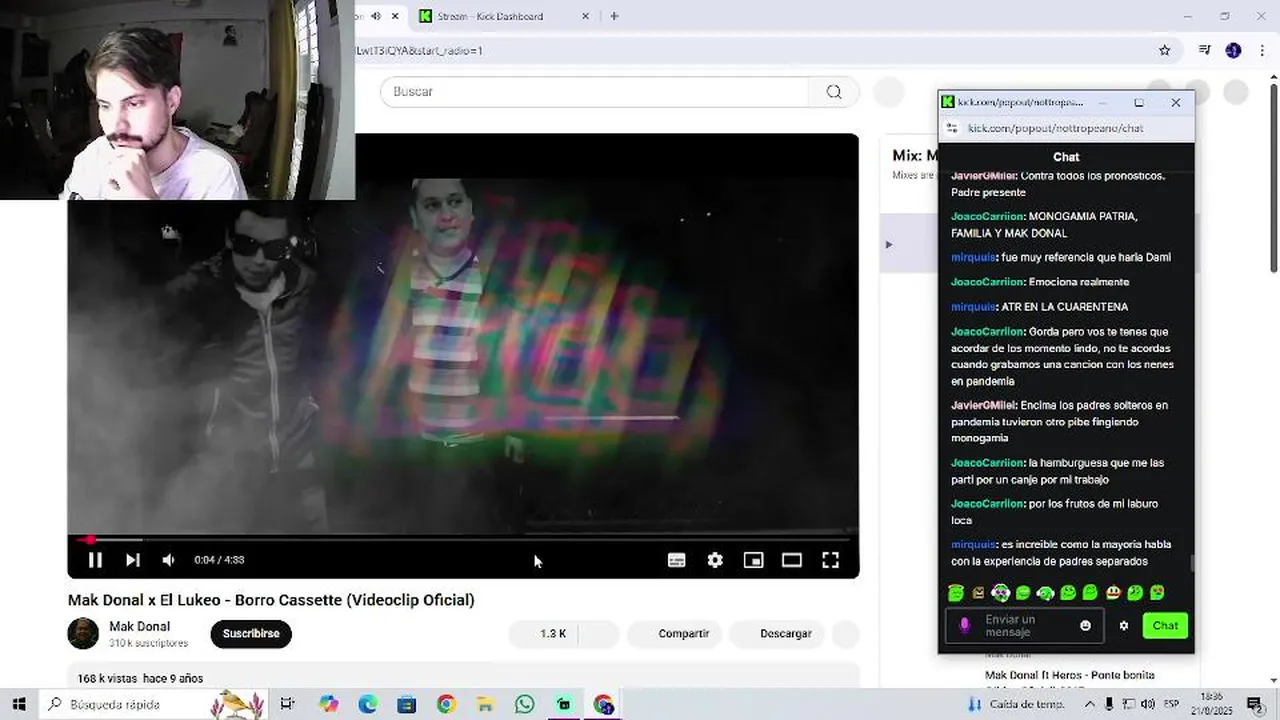Open Microsoft Edge from taskbar
Image resolution: width=1280 pixels, height=720 pixels.
point(368,704)
